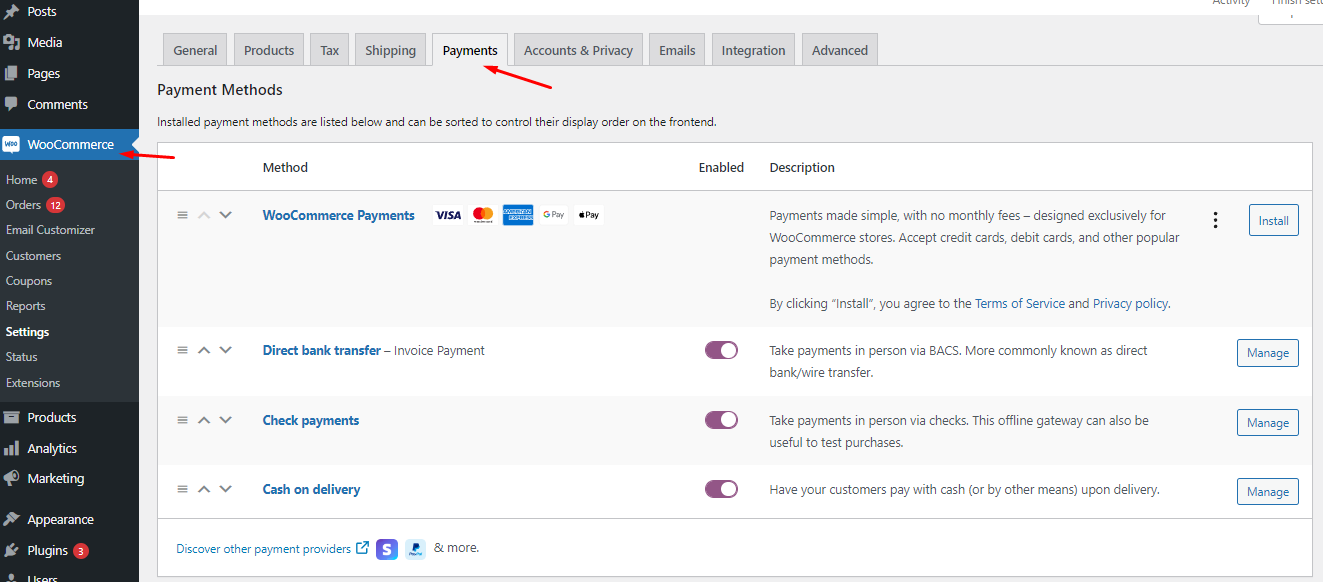Click the Visa card logo
1323x582 pixels.
click(x=448, y=215)
